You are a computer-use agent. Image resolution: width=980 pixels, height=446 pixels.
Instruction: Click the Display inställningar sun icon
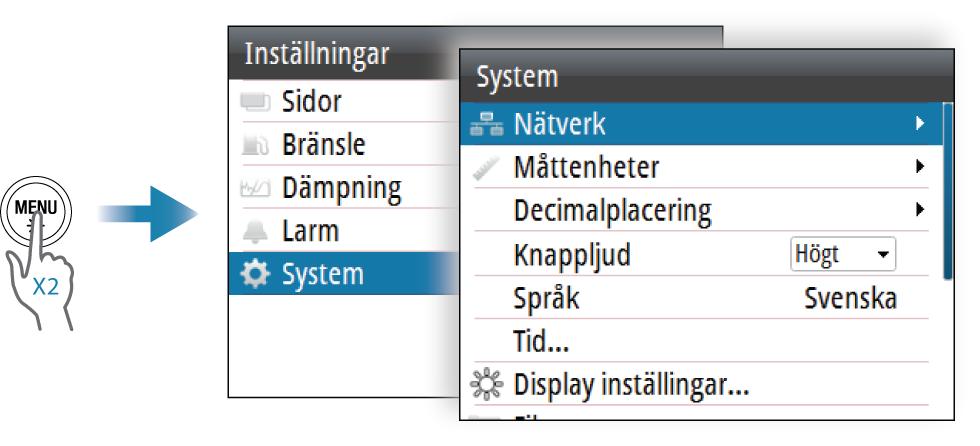486,384
